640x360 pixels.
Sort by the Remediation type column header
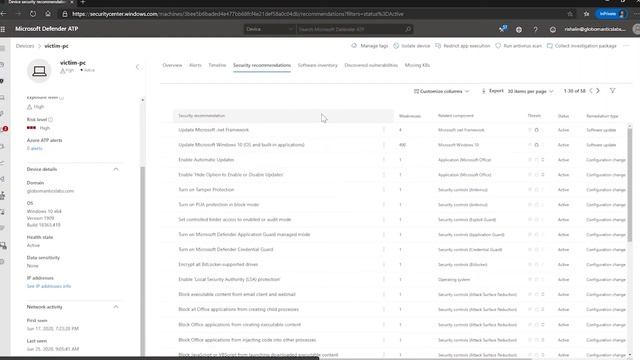tap(602, 116)
